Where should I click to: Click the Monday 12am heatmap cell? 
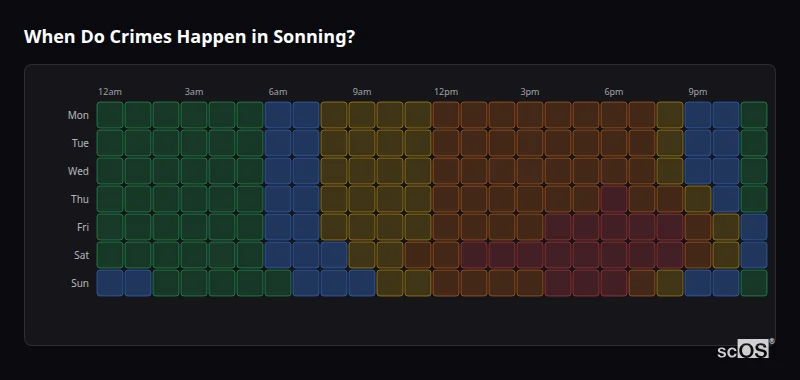[110, 115]
